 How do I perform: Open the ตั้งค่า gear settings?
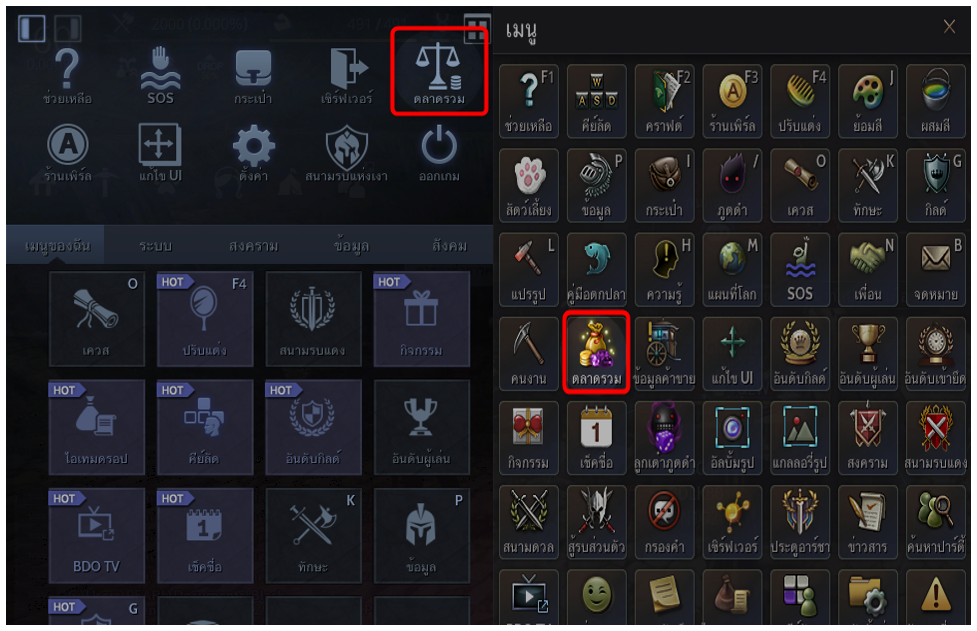click(x=254, y=151)
